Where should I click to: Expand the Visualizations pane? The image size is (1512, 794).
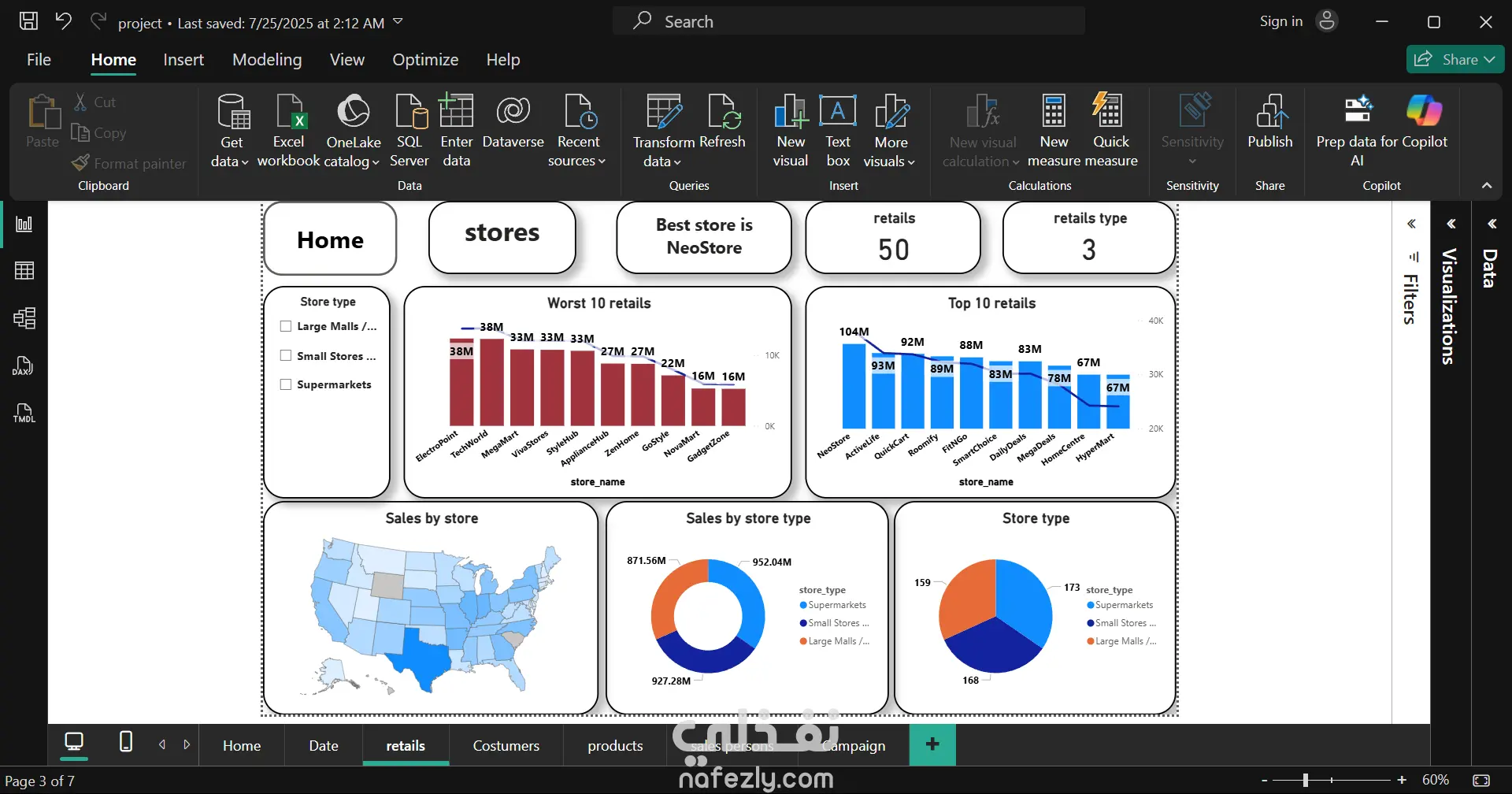[x=1451, y=224]
